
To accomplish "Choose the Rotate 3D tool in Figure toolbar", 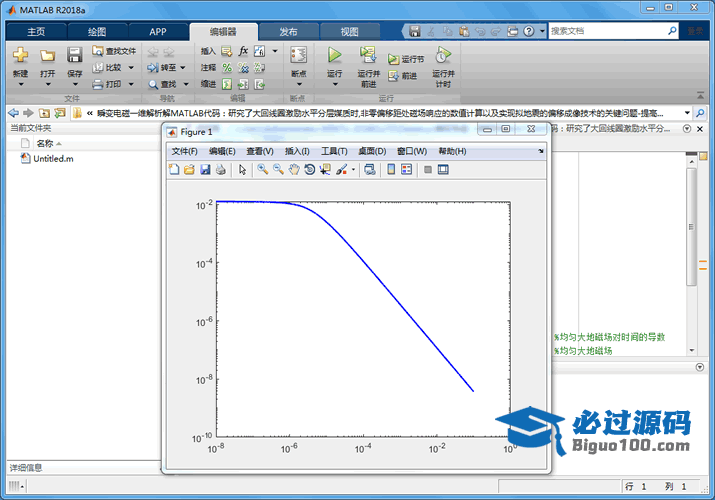I will pos(310,170).
